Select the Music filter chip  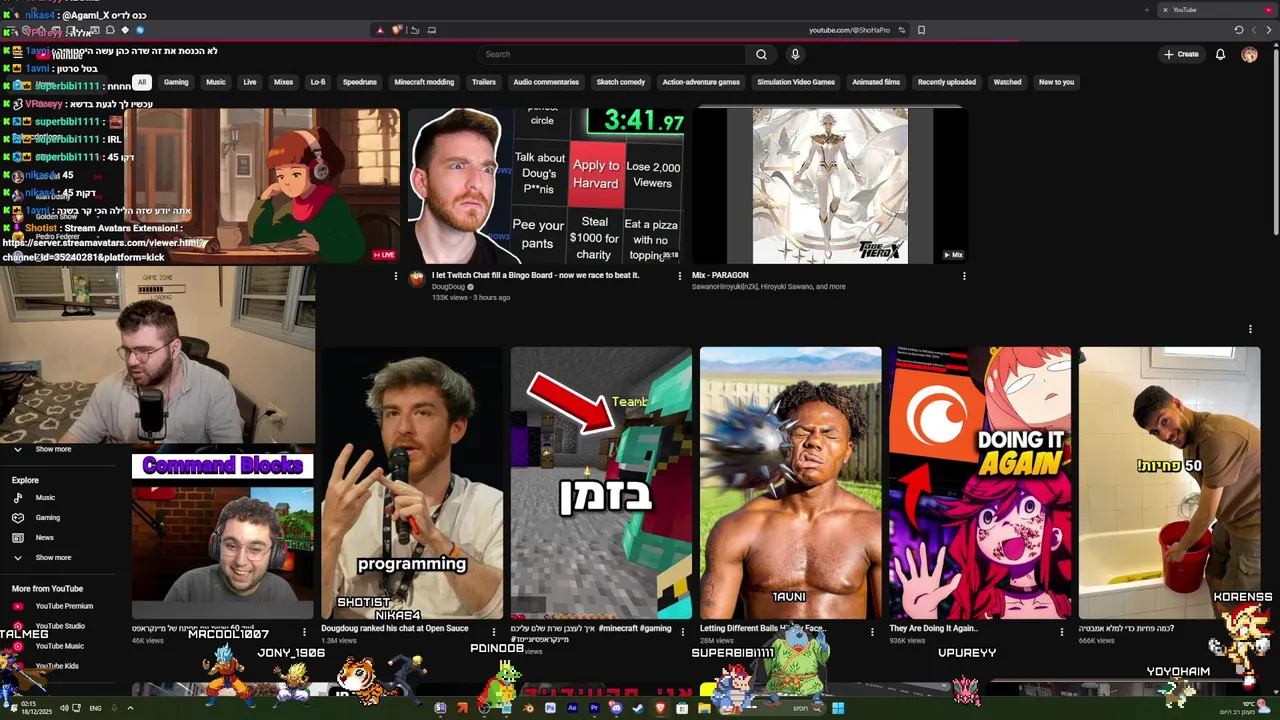tap(216, 82)
